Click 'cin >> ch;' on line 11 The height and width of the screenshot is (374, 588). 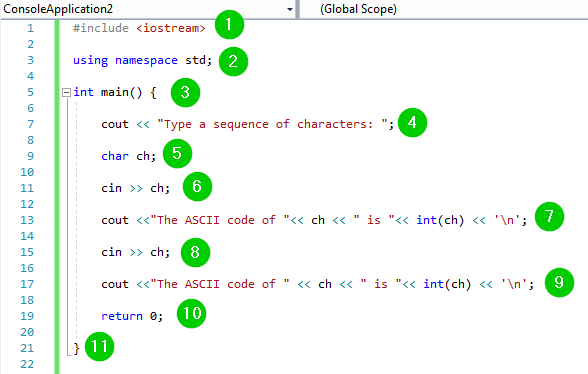135,188
